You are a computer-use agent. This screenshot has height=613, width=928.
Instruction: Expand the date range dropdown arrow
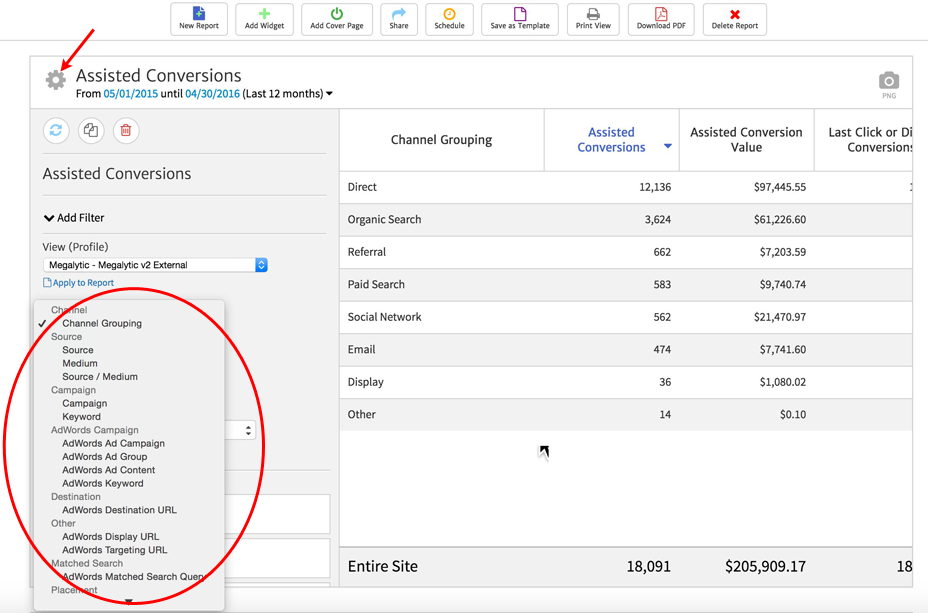(330, 94)
